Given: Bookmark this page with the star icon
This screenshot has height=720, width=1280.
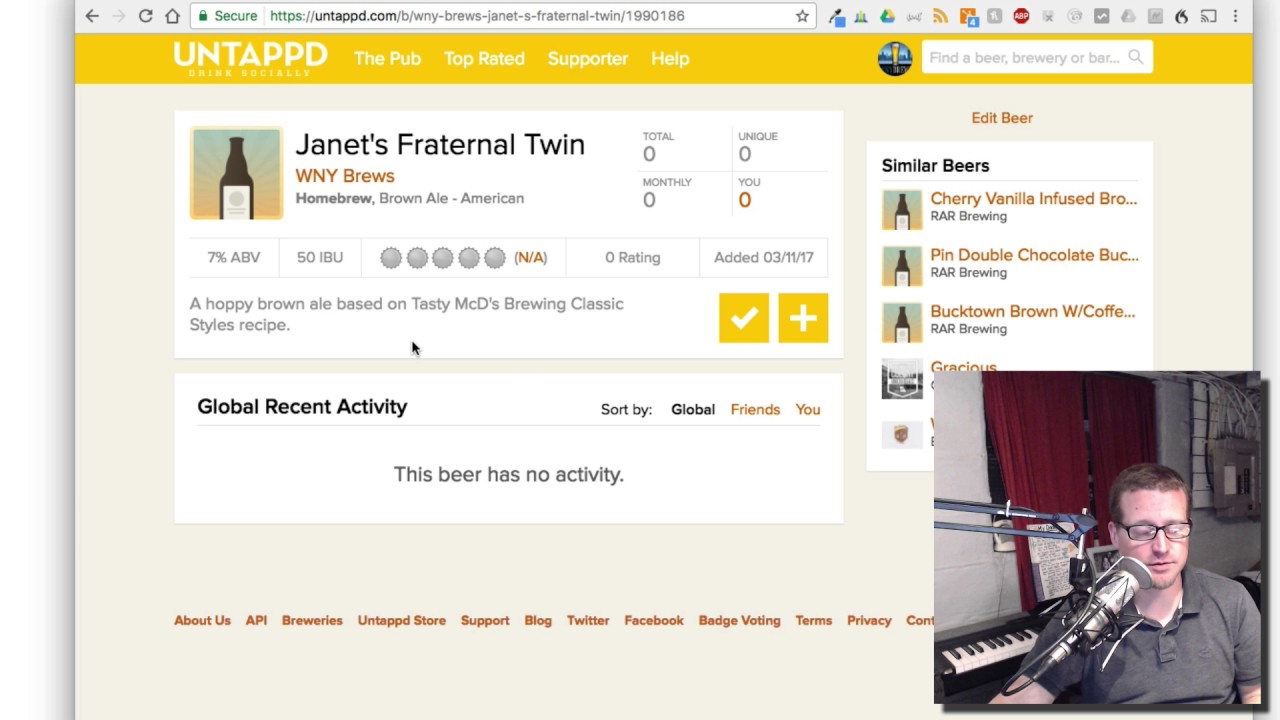Looking at the screenshot, I should [802, 16].
